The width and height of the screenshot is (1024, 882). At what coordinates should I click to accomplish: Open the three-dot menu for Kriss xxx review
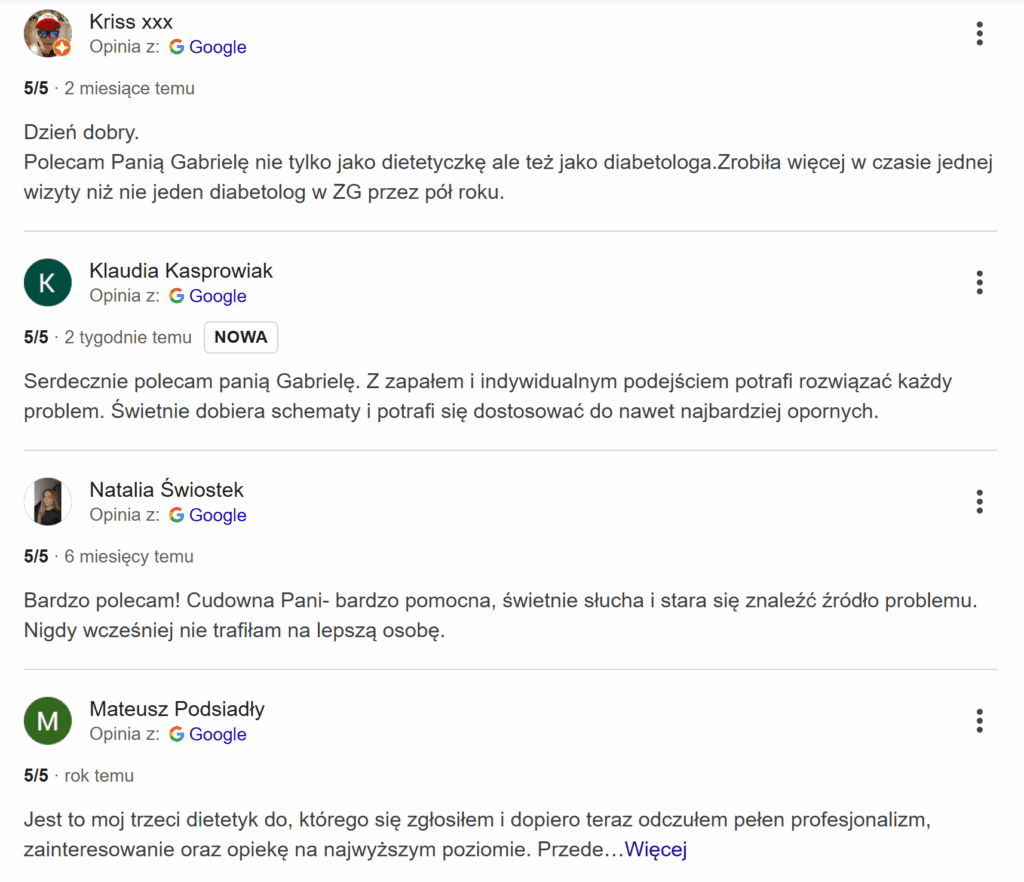979,34
